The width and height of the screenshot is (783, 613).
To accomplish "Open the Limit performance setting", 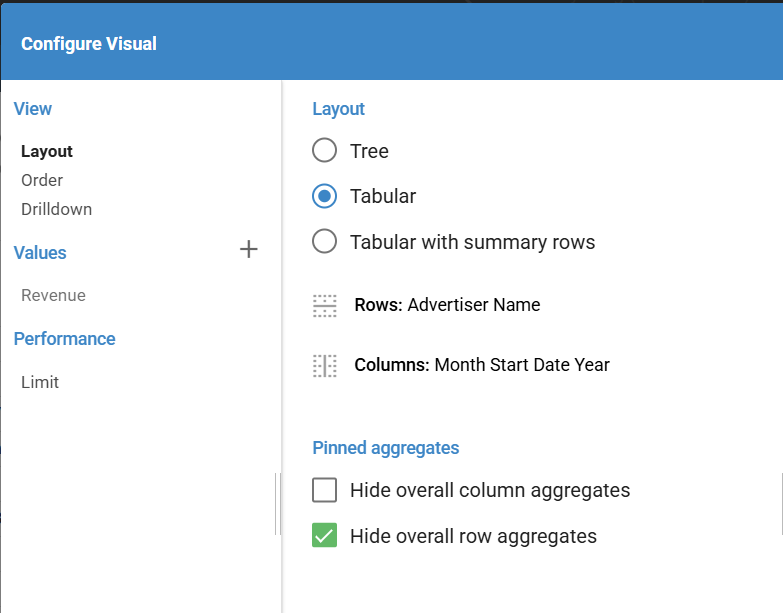I will pyautogui.click(x=40, y=382).
